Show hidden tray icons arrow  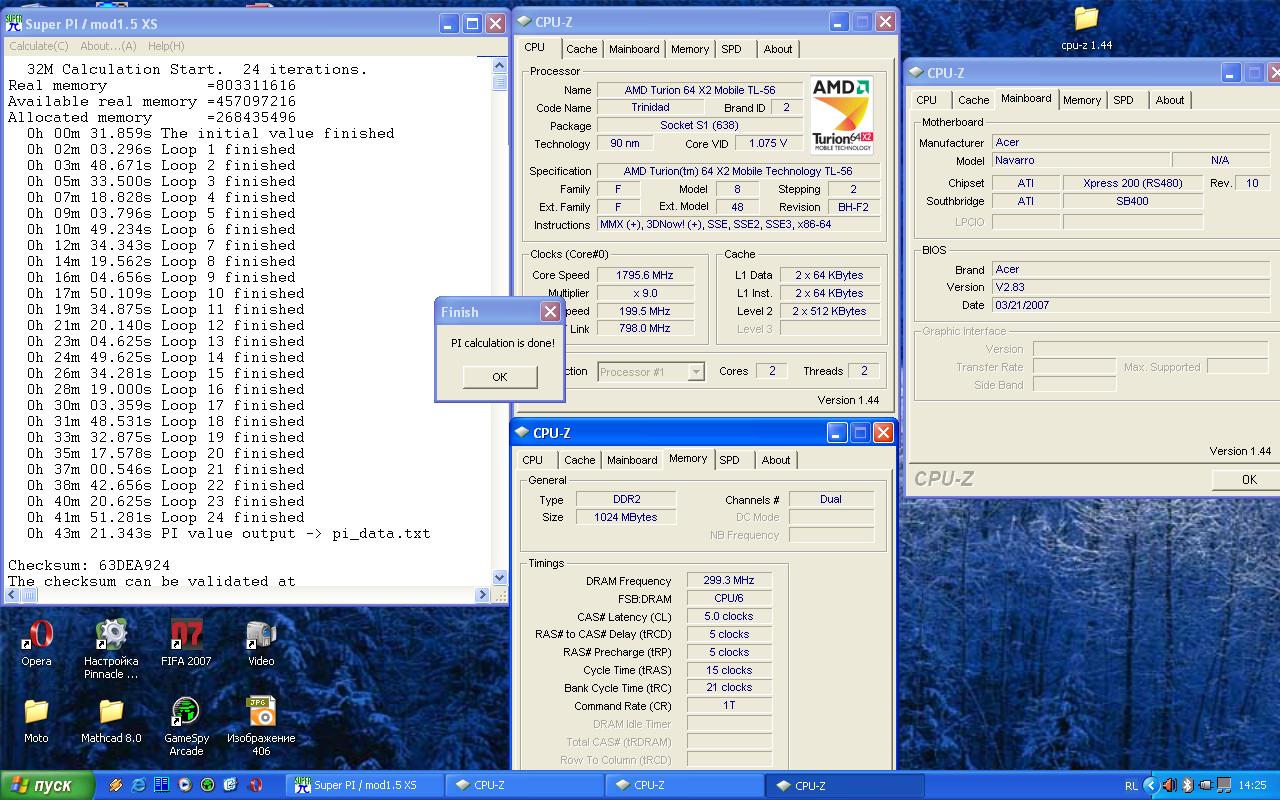tap(1151, 785)
